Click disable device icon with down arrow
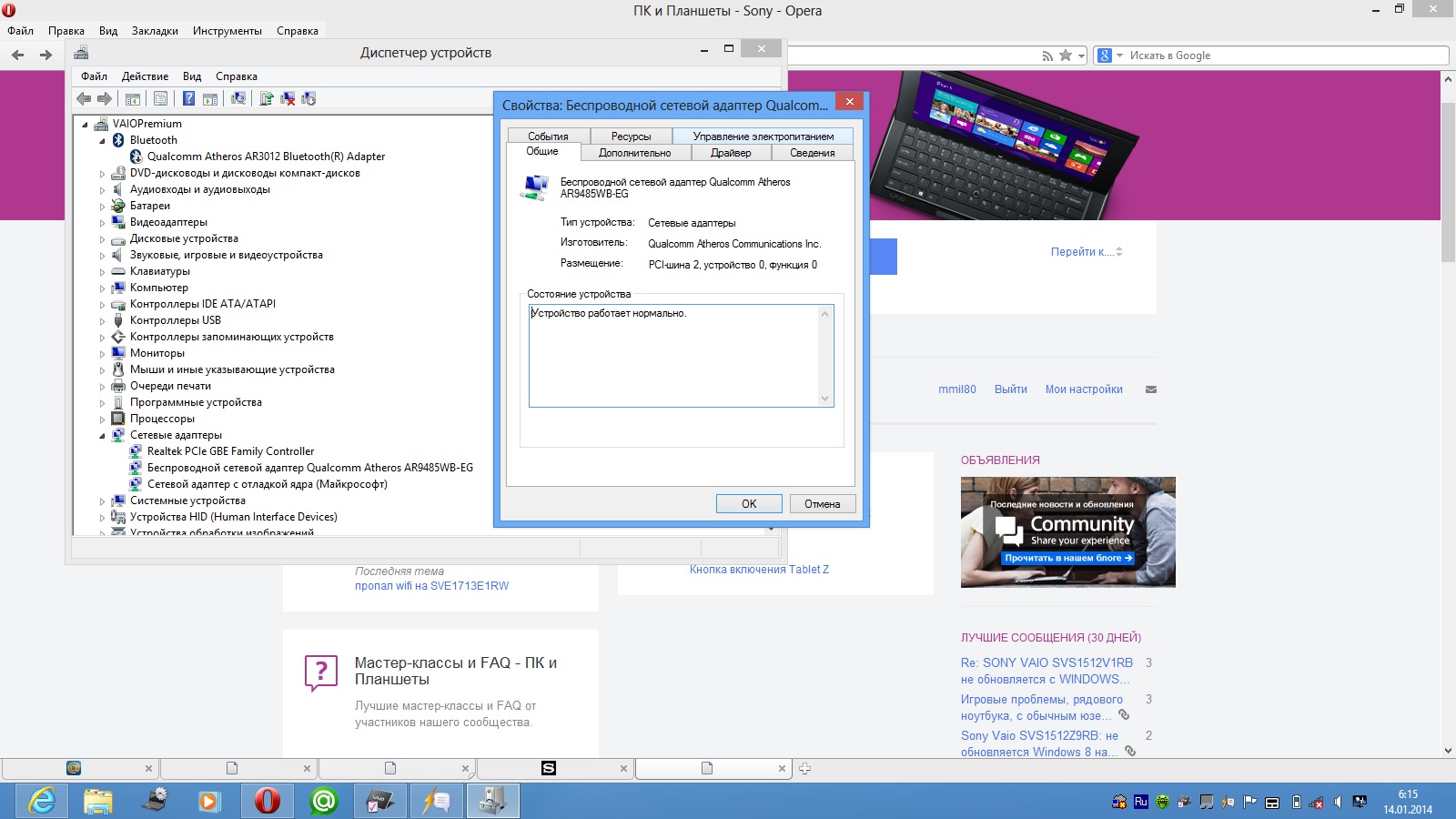Viewport: 1456px width, 819px height. tap(308, 98)
